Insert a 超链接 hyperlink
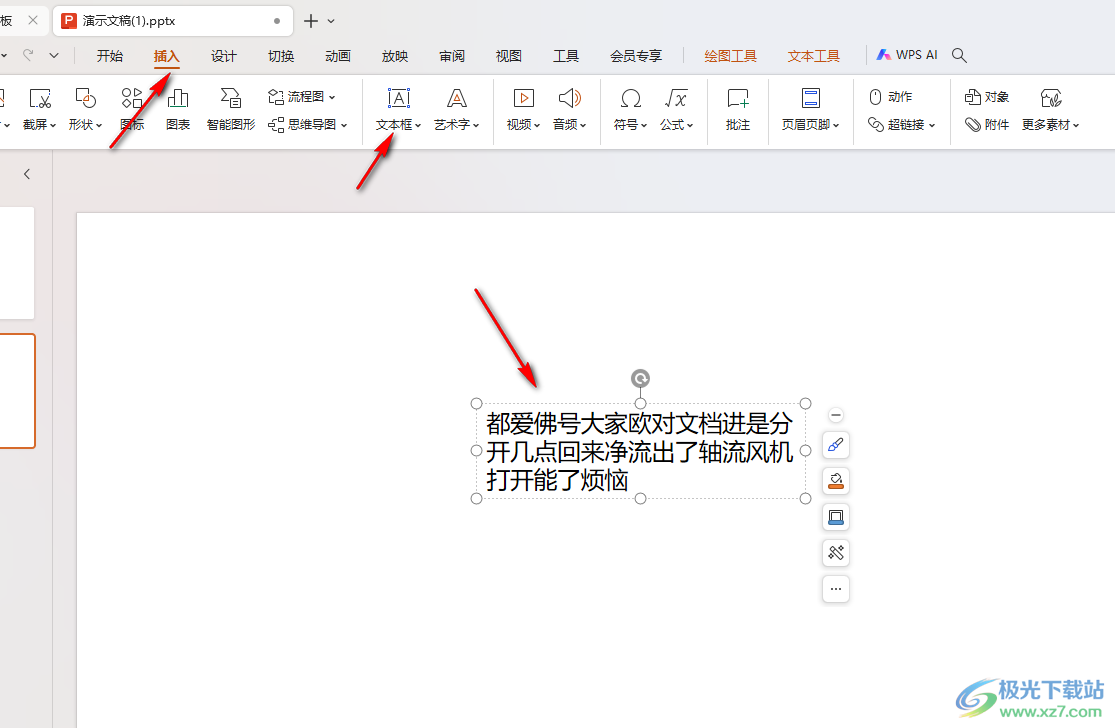This screenshot has height=728, width=1115. (x=901, y=124)
